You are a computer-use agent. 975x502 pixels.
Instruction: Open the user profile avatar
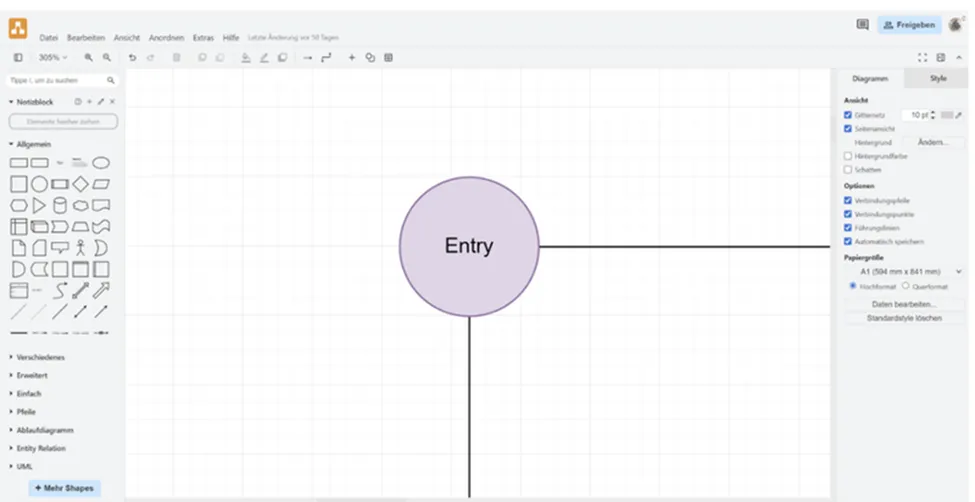(955, 25)
